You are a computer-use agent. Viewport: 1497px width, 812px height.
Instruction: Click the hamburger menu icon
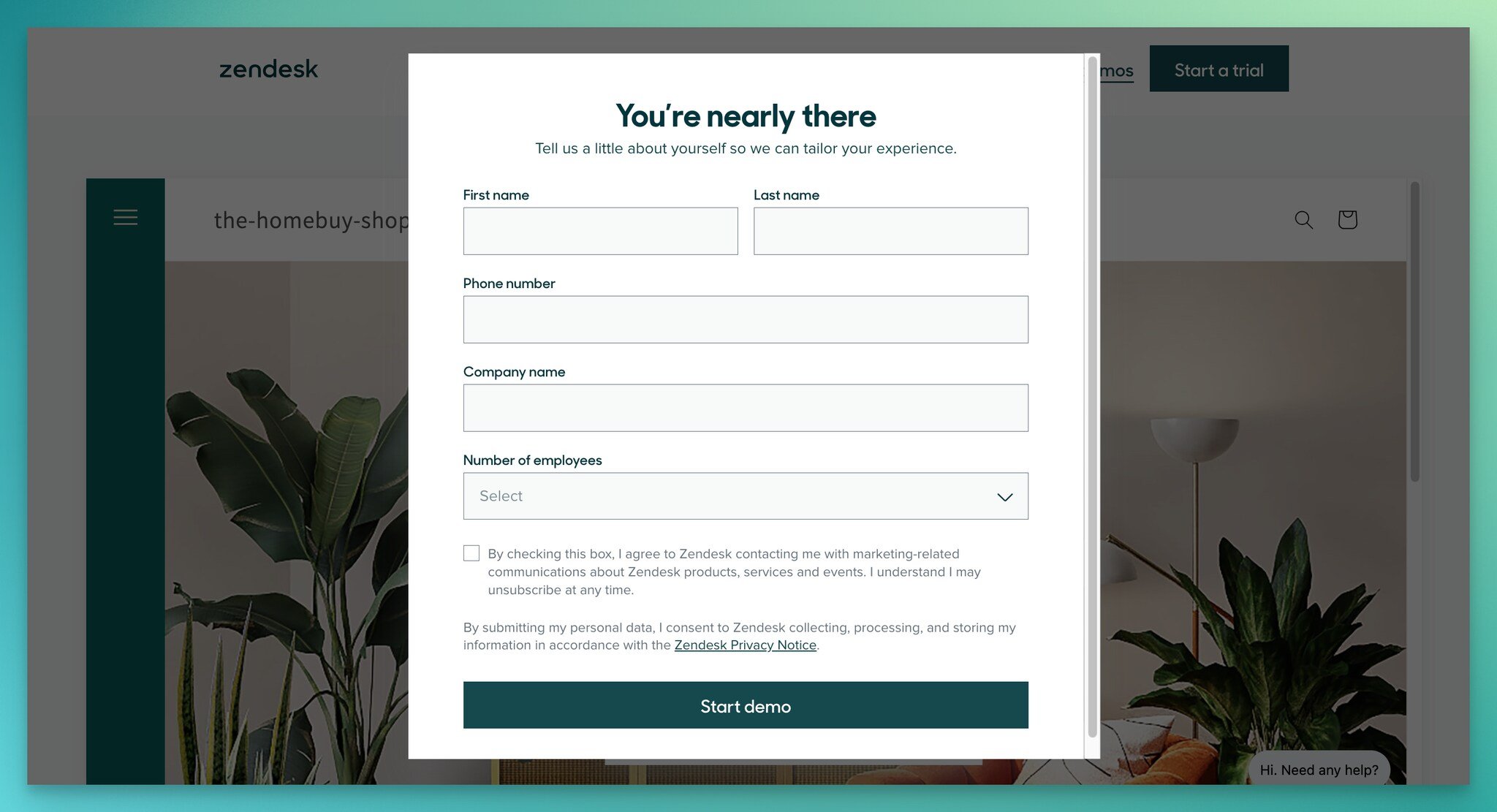[125, 217]
